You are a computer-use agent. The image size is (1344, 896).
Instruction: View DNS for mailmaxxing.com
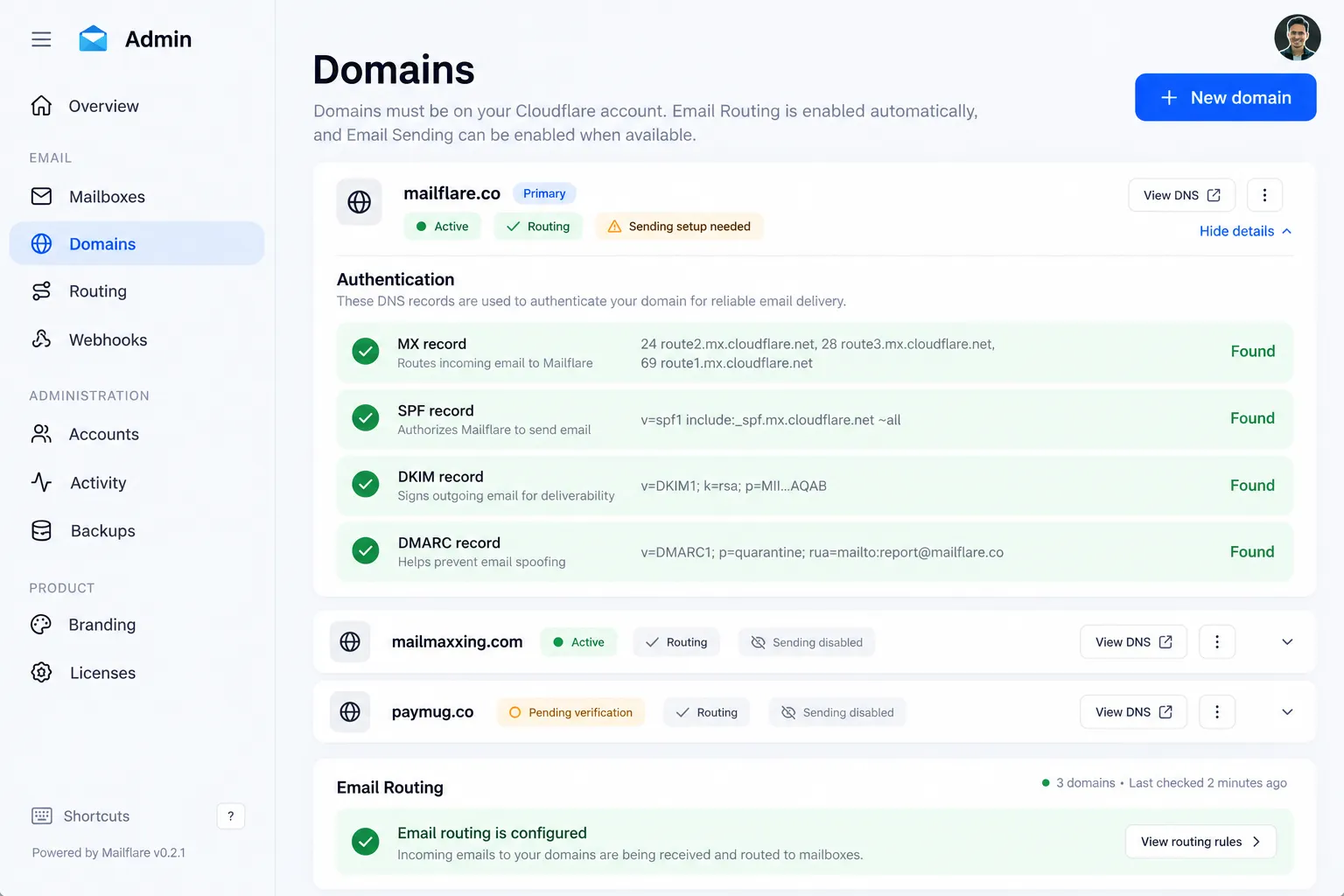click(1133, 641)
